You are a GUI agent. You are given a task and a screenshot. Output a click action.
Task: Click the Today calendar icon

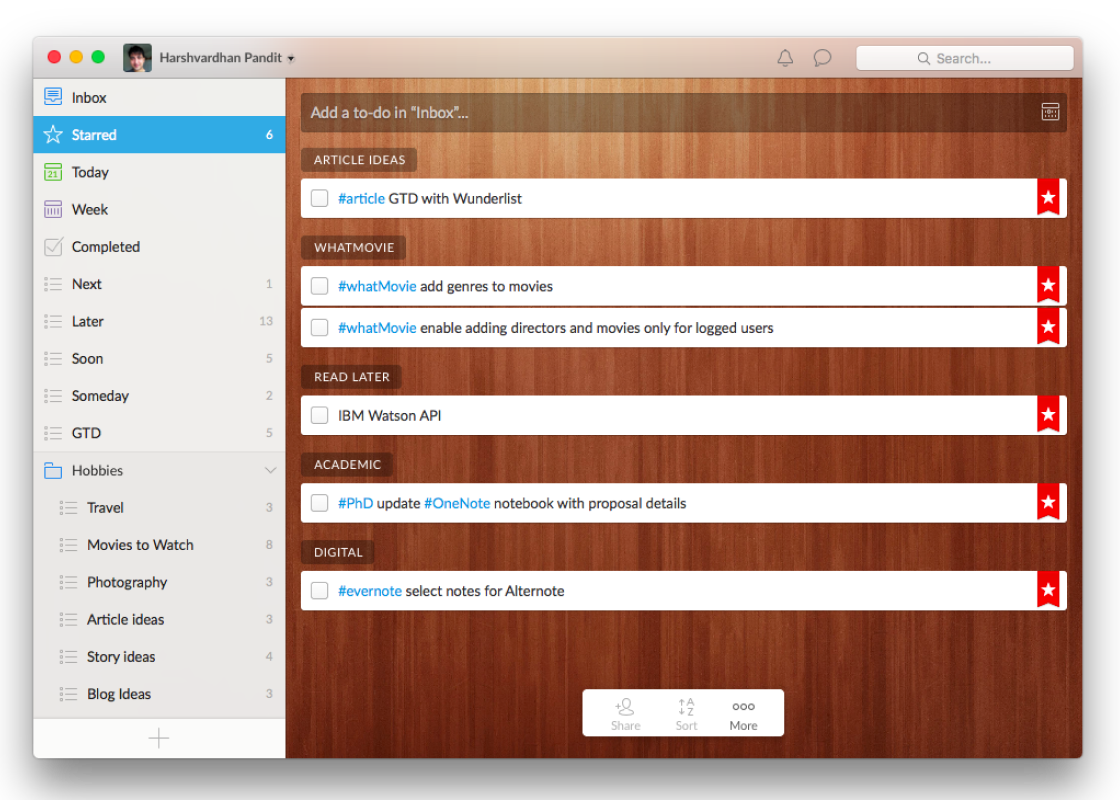click(x=53, y=172)
